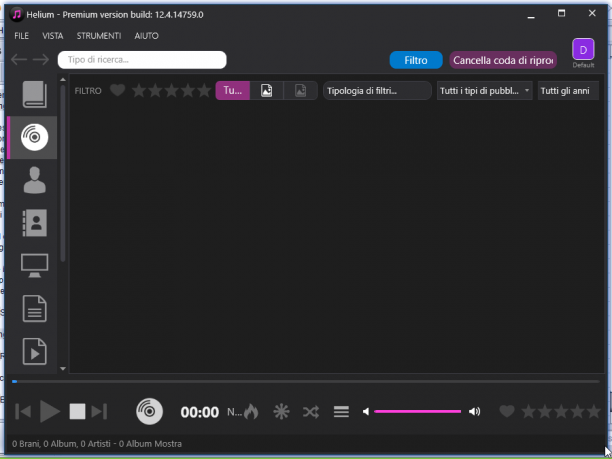Click the flame icon in player bar

point(251,411)
